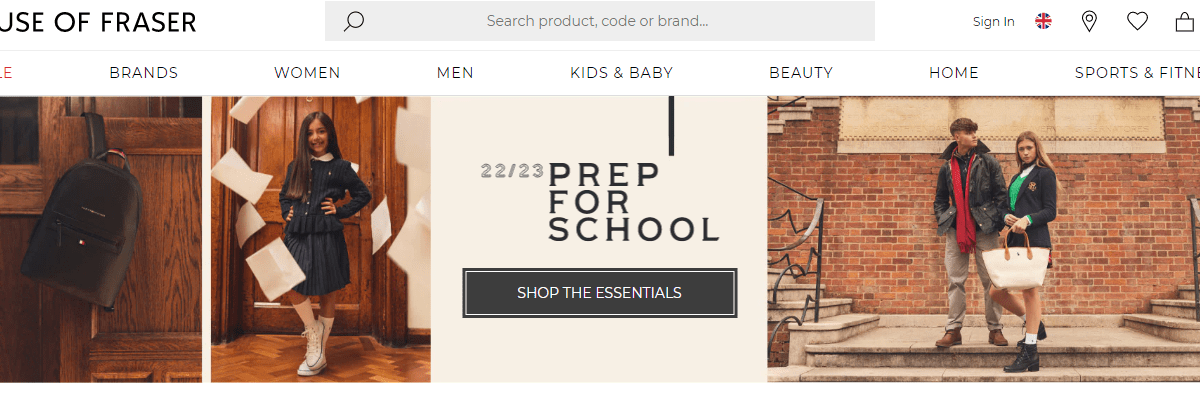Open the Brands menu
Screen dimensions: 1200x401
(143, 73)
